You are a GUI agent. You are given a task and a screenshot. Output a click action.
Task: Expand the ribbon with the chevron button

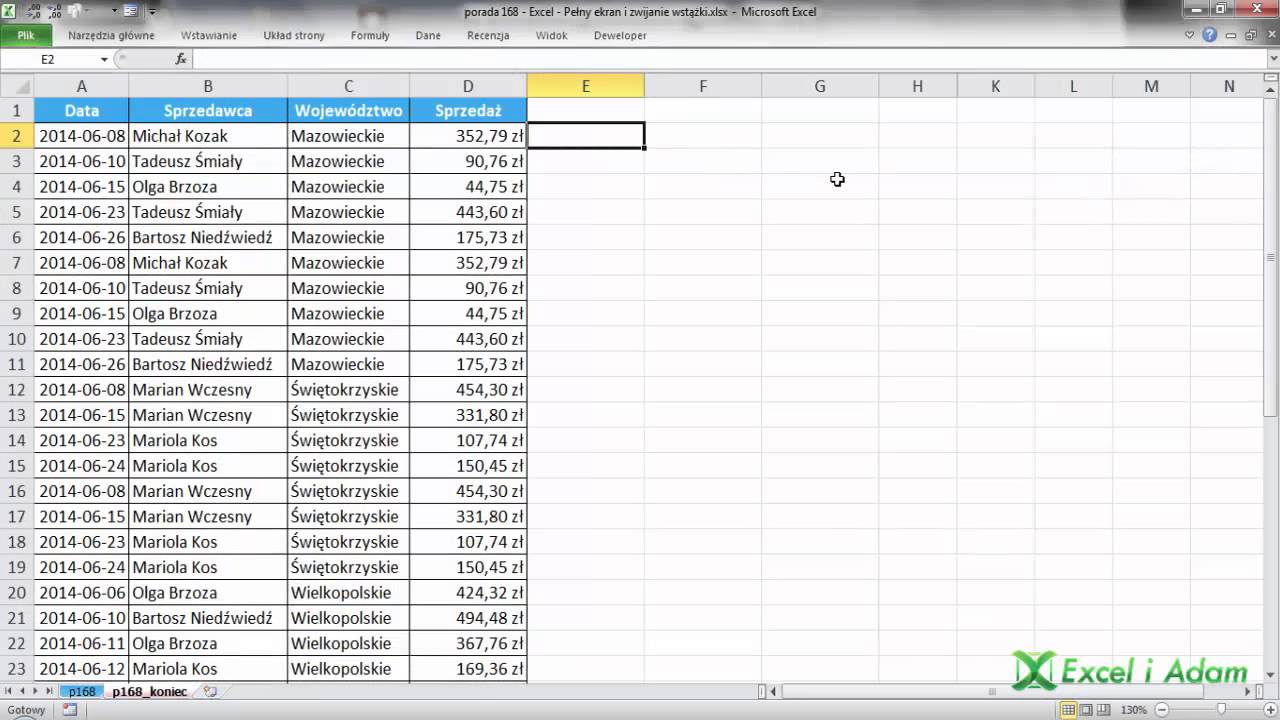[x=1189, y=35]
